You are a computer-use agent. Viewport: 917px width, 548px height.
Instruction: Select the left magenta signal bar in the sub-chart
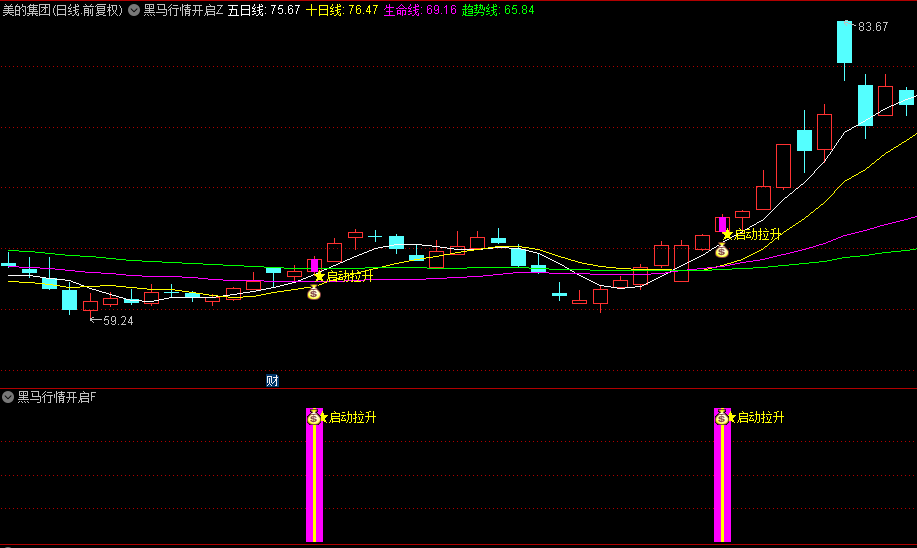coord(315,475)
